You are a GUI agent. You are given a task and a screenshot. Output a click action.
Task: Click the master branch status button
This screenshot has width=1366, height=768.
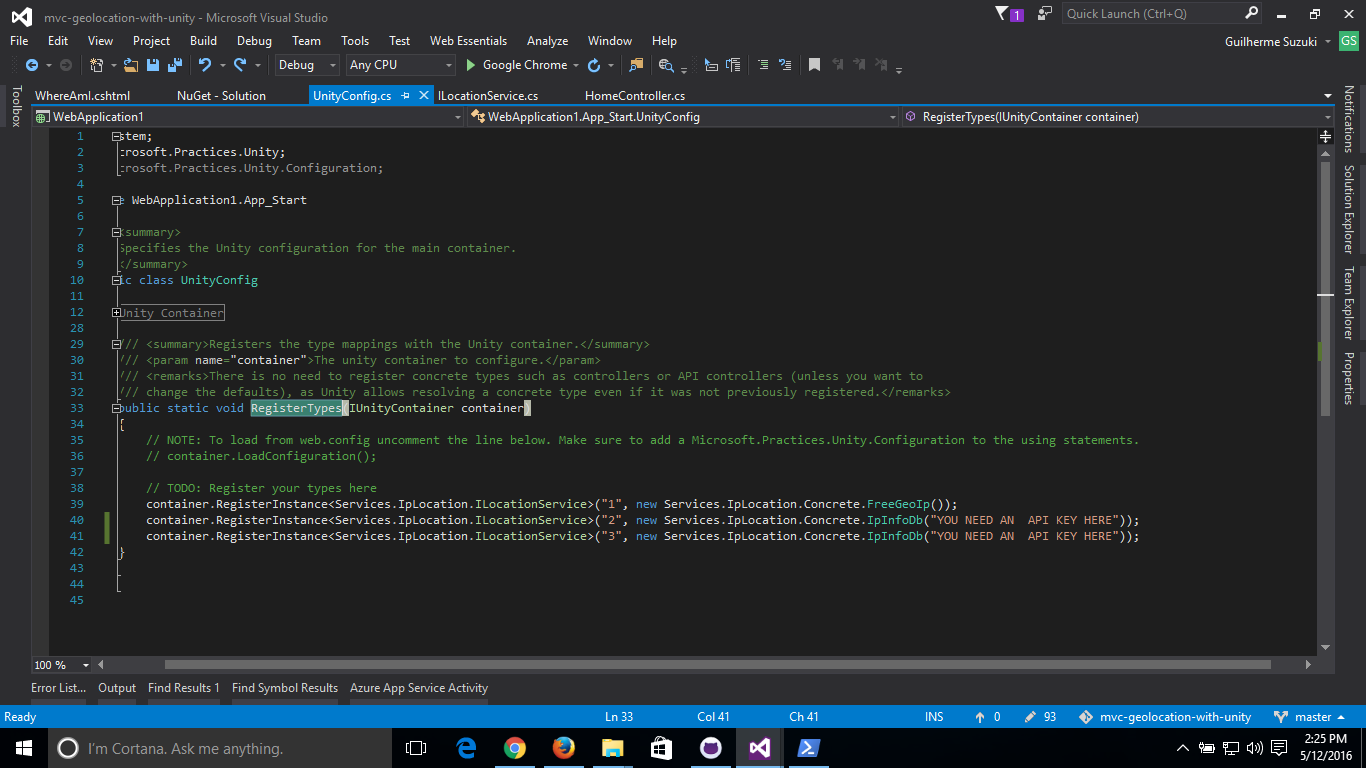1312,717
